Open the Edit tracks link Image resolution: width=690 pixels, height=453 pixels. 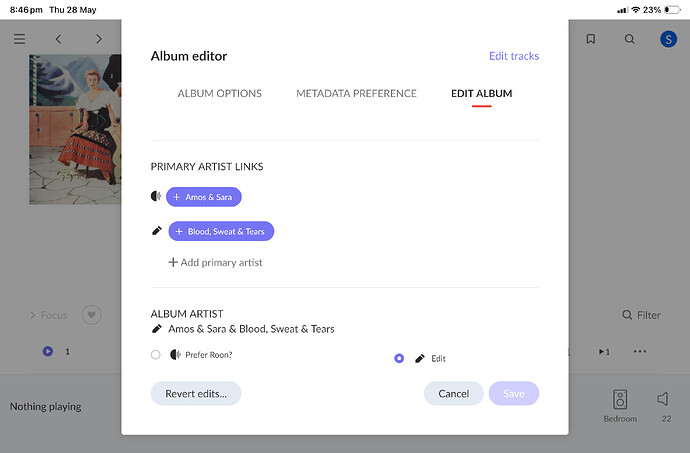coord(514,56)
